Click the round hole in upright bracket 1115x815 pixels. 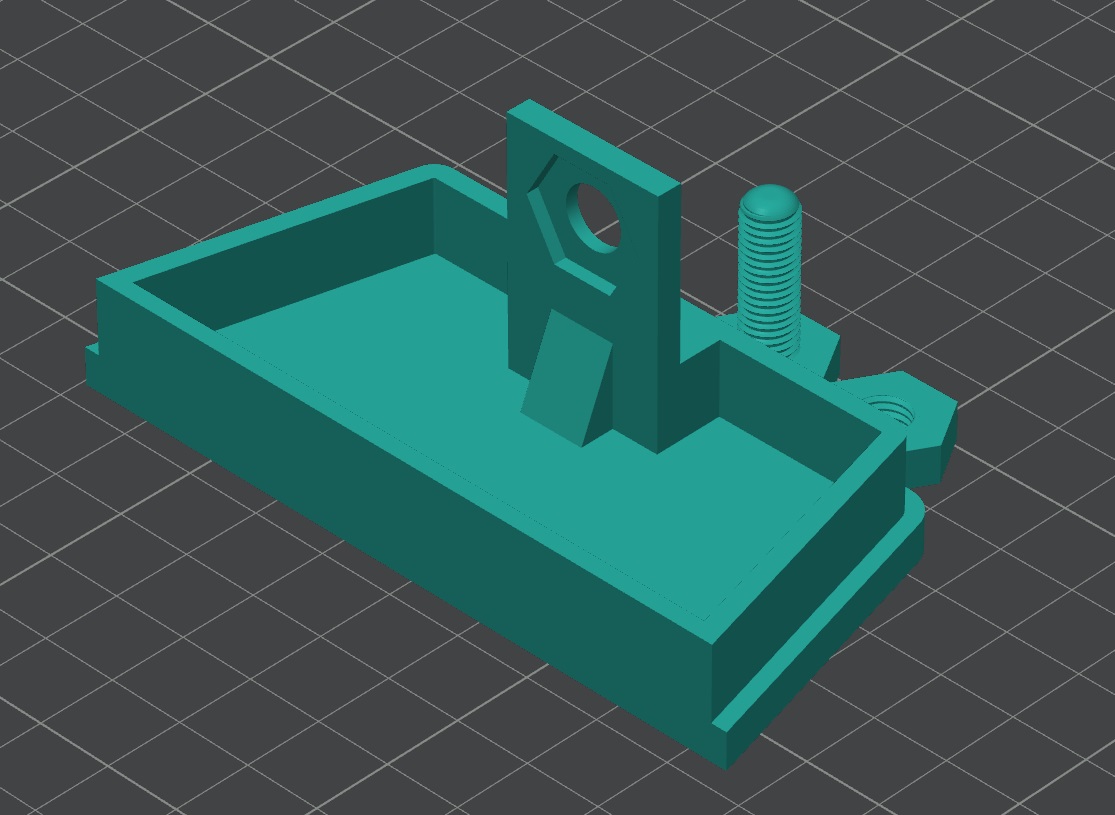[594, 218]
